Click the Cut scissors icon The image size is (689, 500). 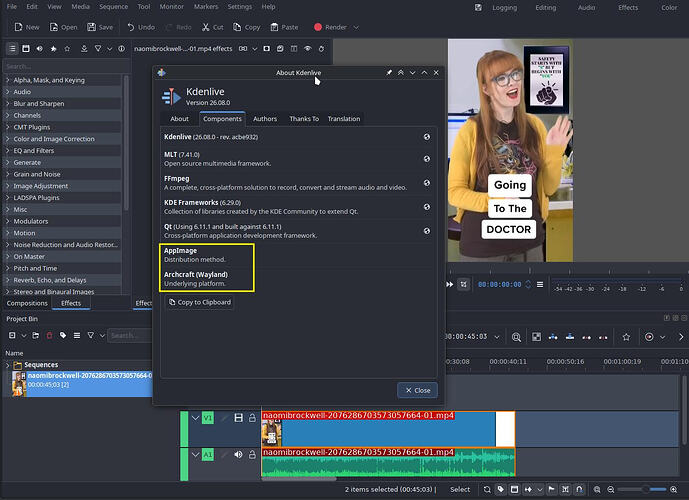click(x=206, y=27)
